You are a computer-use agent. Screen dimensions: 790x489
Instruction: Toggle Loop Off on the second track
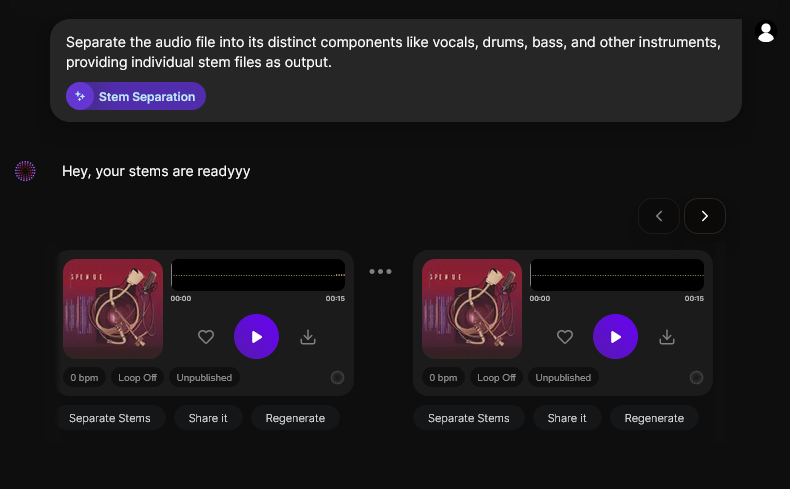tap(496, 378)
